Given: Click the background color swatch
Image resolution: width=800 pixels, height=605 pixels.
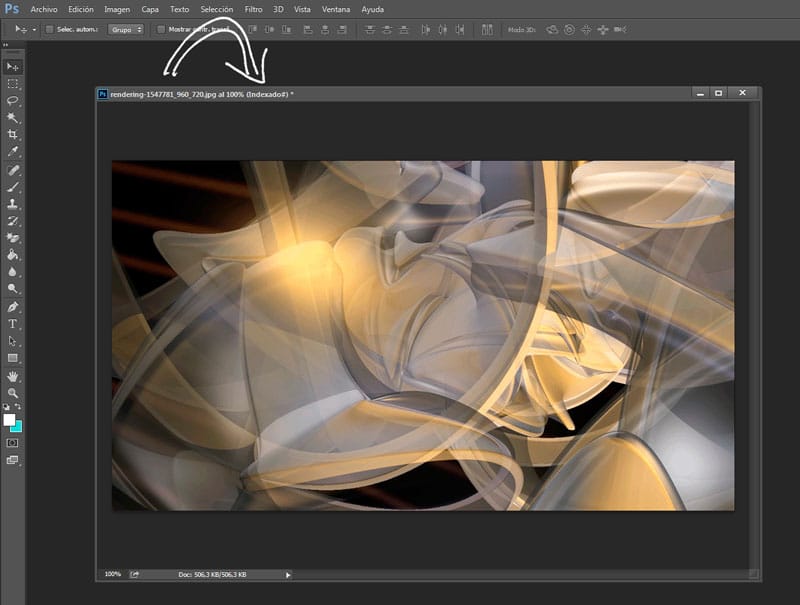Looking at the screenshot, I should tap(17, 426).
